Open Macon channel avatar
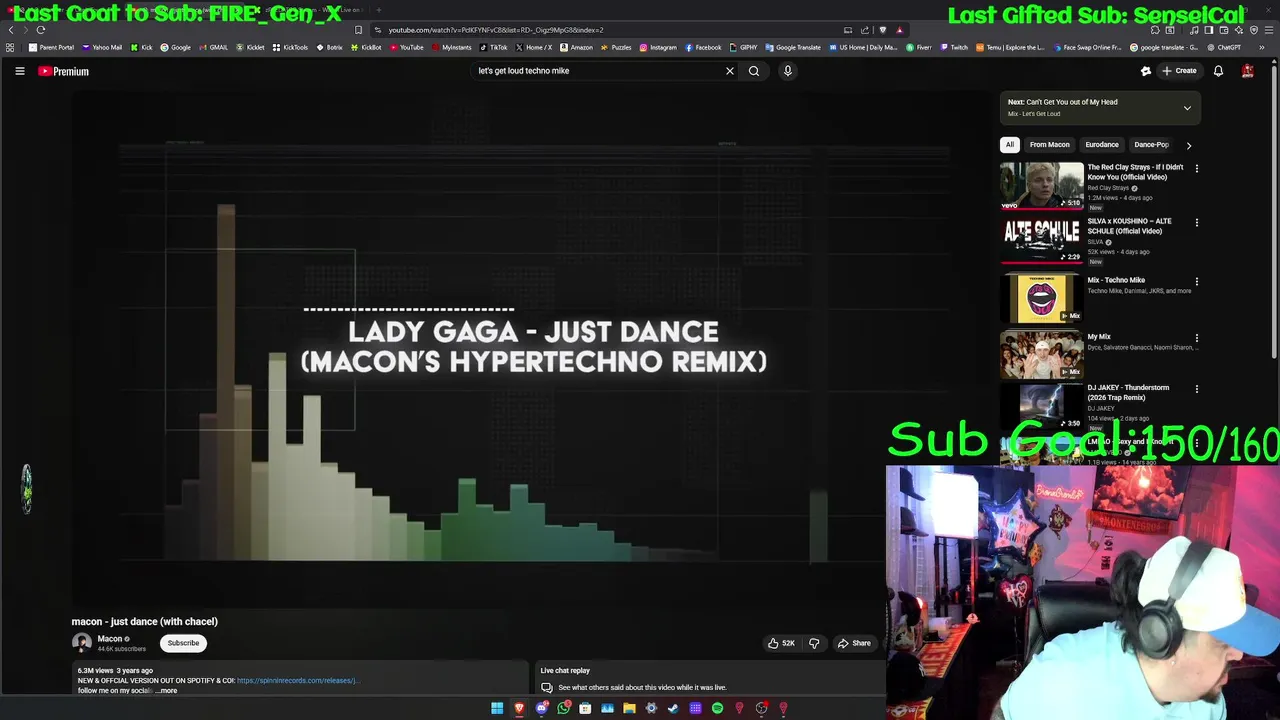The image size is (1280, 720). tap(82, 643)
